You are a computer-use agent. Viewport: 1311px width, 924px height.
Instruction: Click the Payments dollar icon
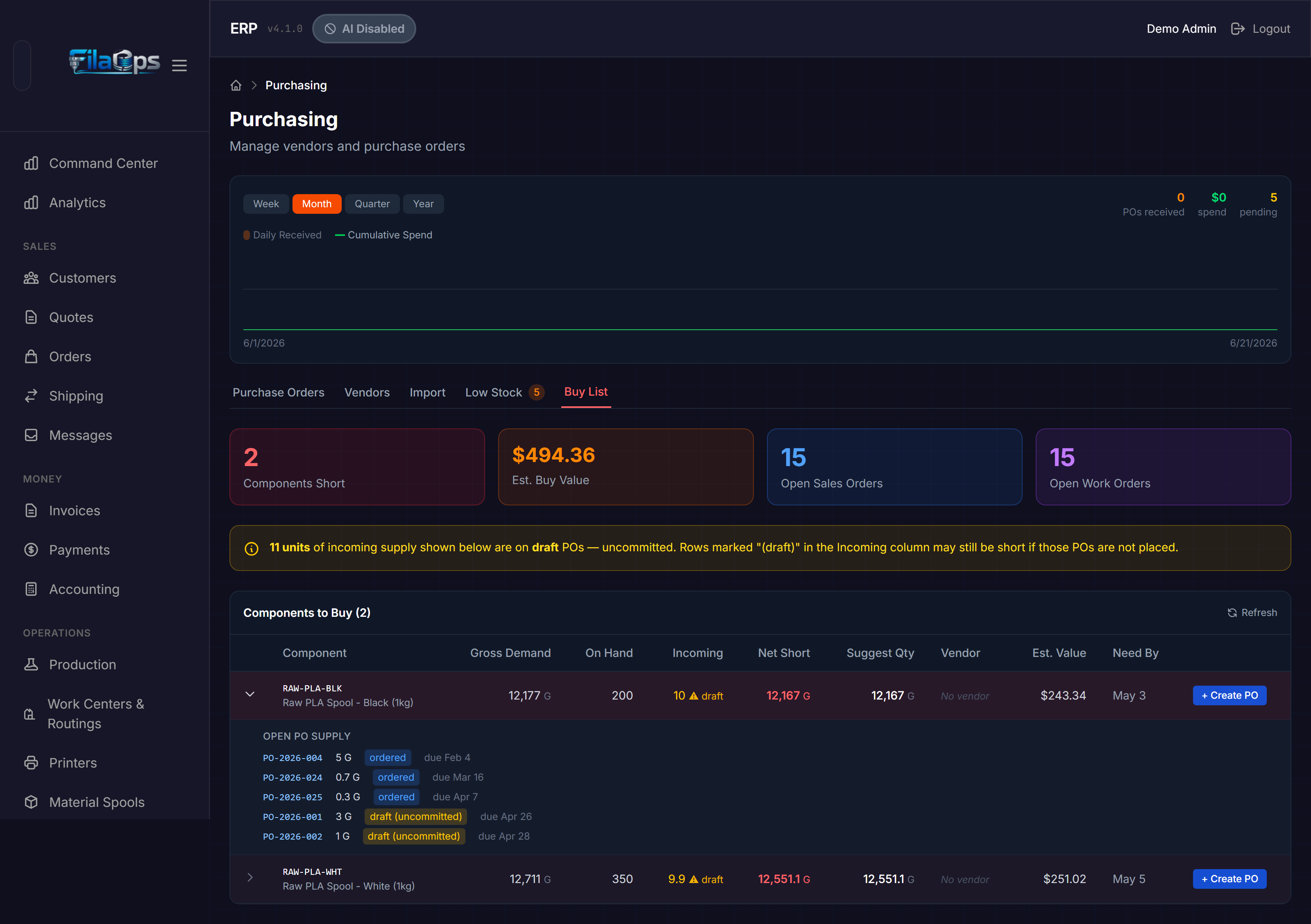point(31,550)
